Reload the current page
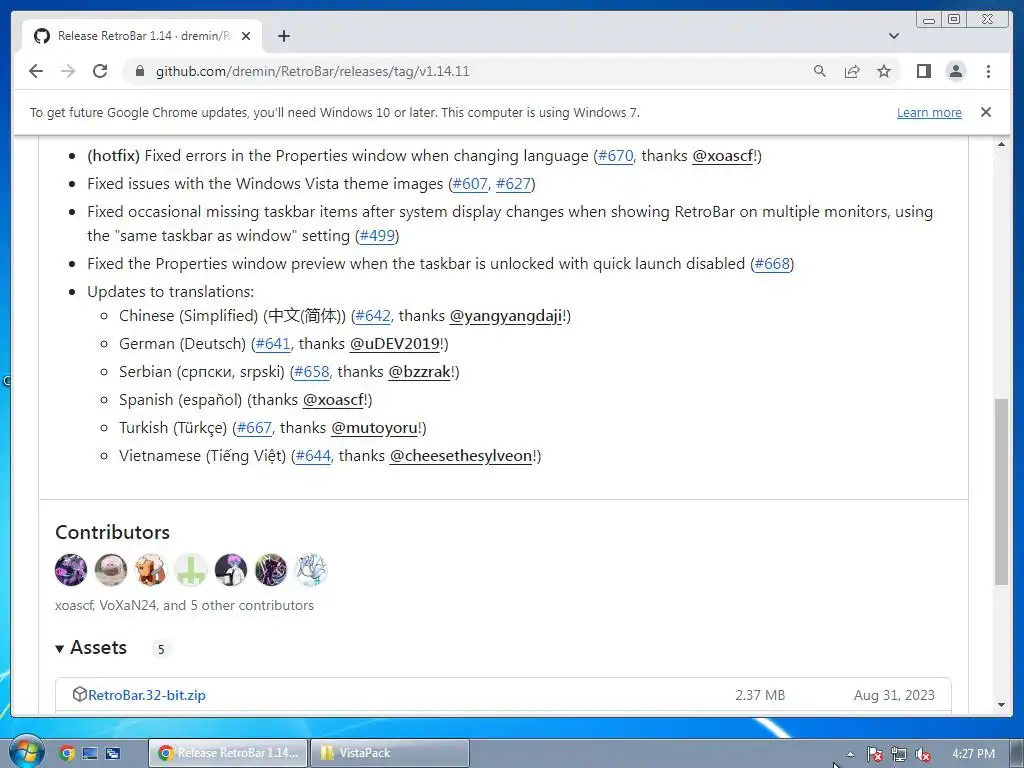1024x768 pixels. 100,71
